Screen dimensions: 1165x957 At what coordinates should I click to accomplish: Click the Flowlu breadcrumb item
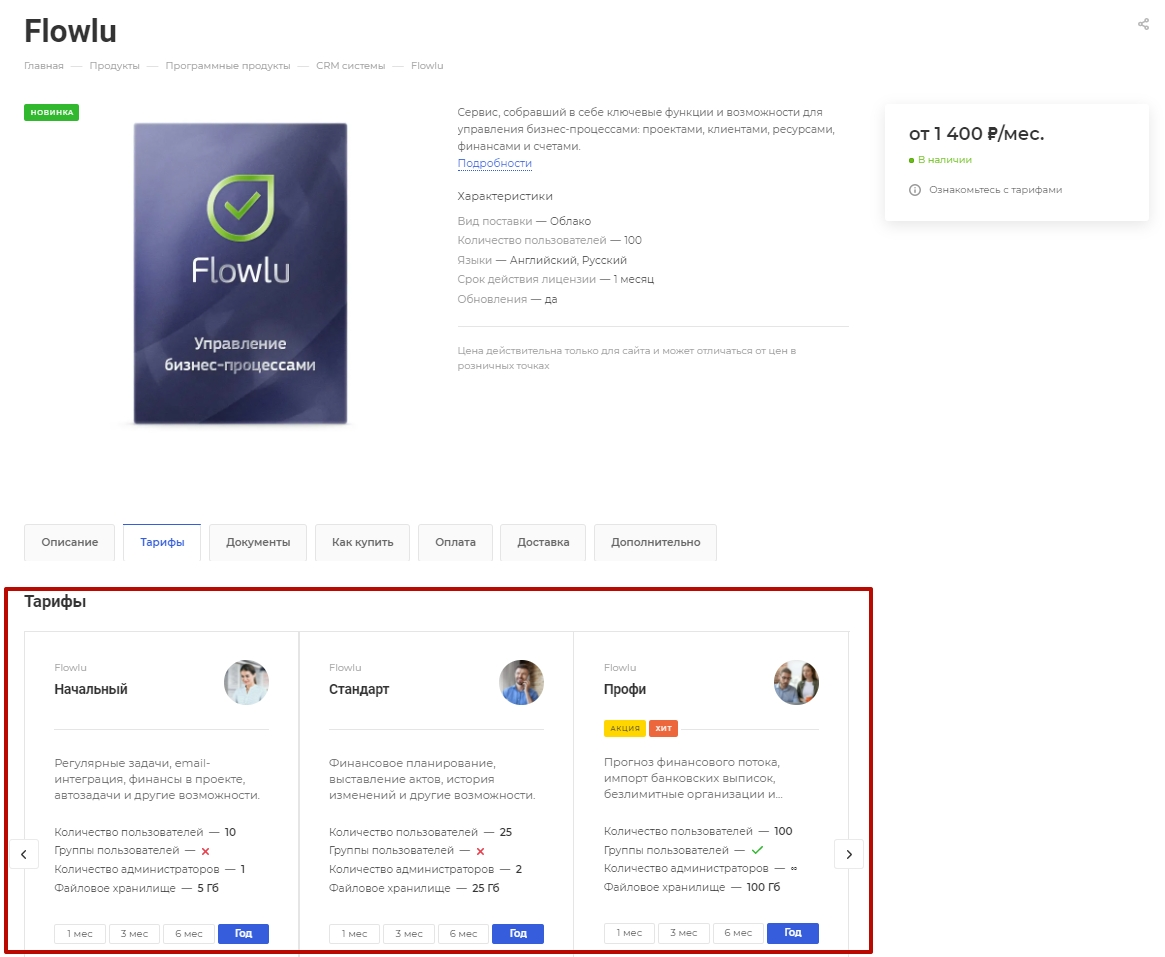(427, 66)
